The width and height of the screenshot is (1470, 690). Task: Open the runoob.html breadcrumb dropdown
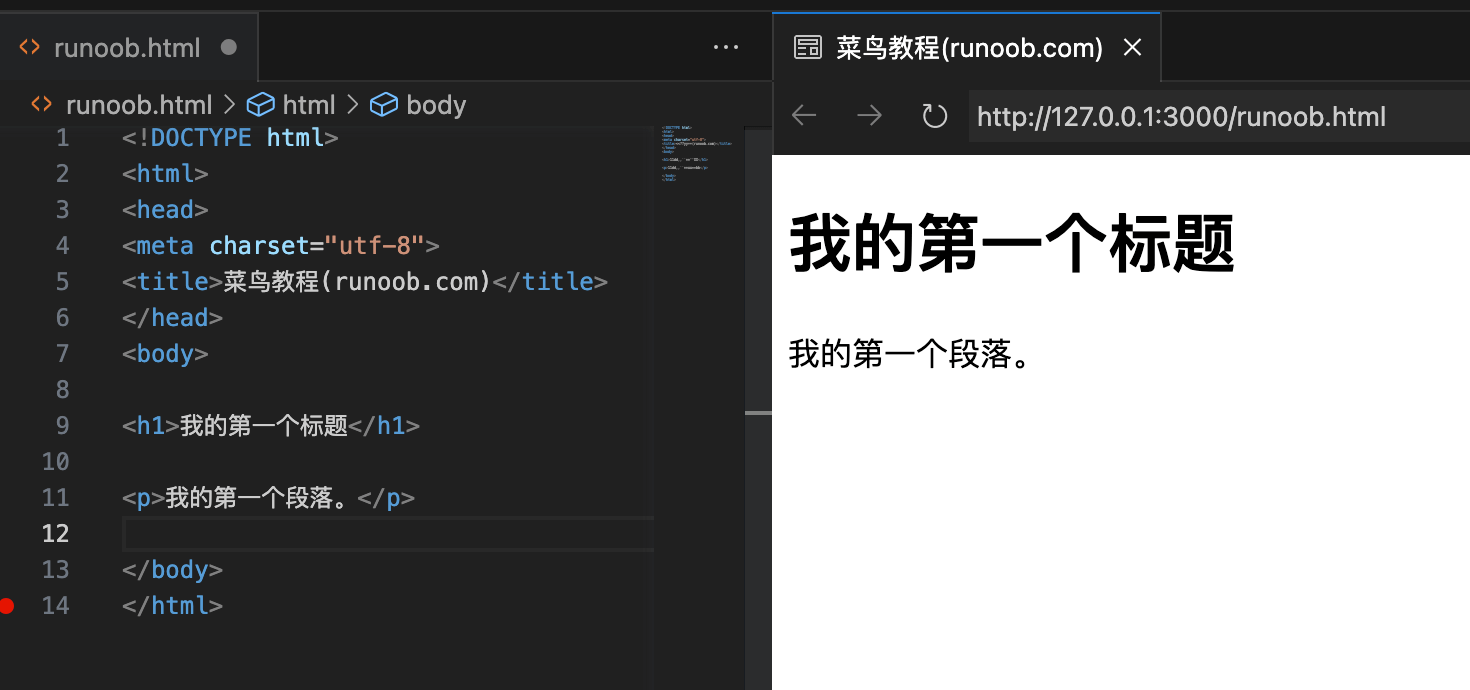pos(139,104)
